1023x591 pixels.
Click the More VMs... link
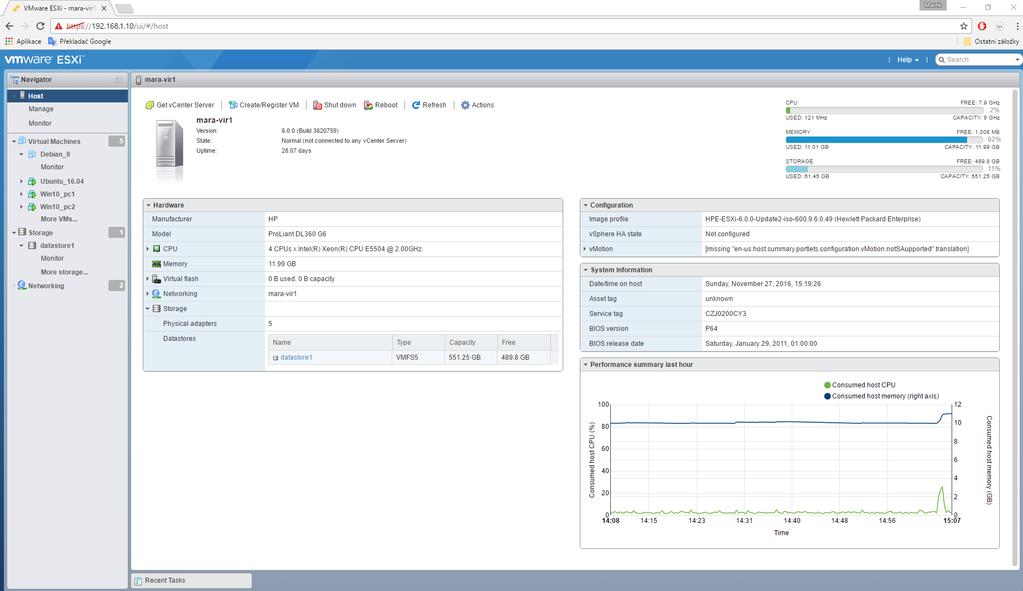(59, 219)
